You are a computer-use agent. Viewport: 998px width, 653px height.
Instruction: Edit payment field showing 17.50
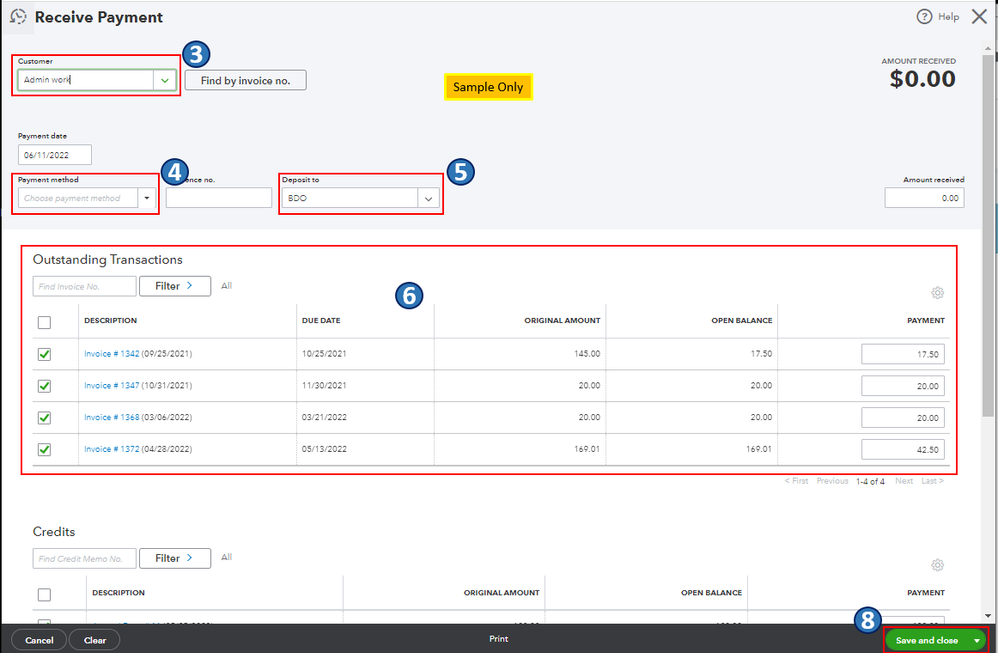click(x=903, y=354)
